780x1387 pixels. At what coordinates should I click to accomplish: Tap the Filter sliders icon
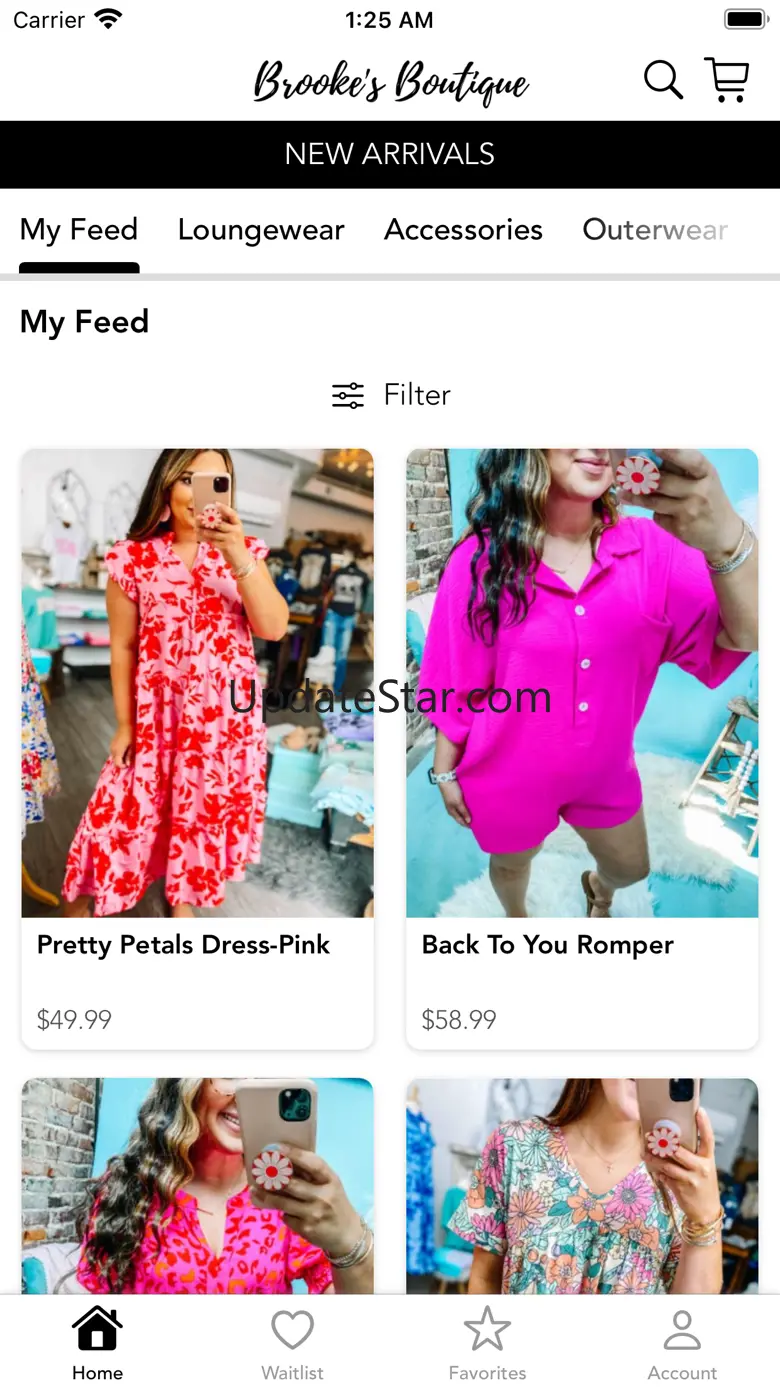(x=348, y=395)
